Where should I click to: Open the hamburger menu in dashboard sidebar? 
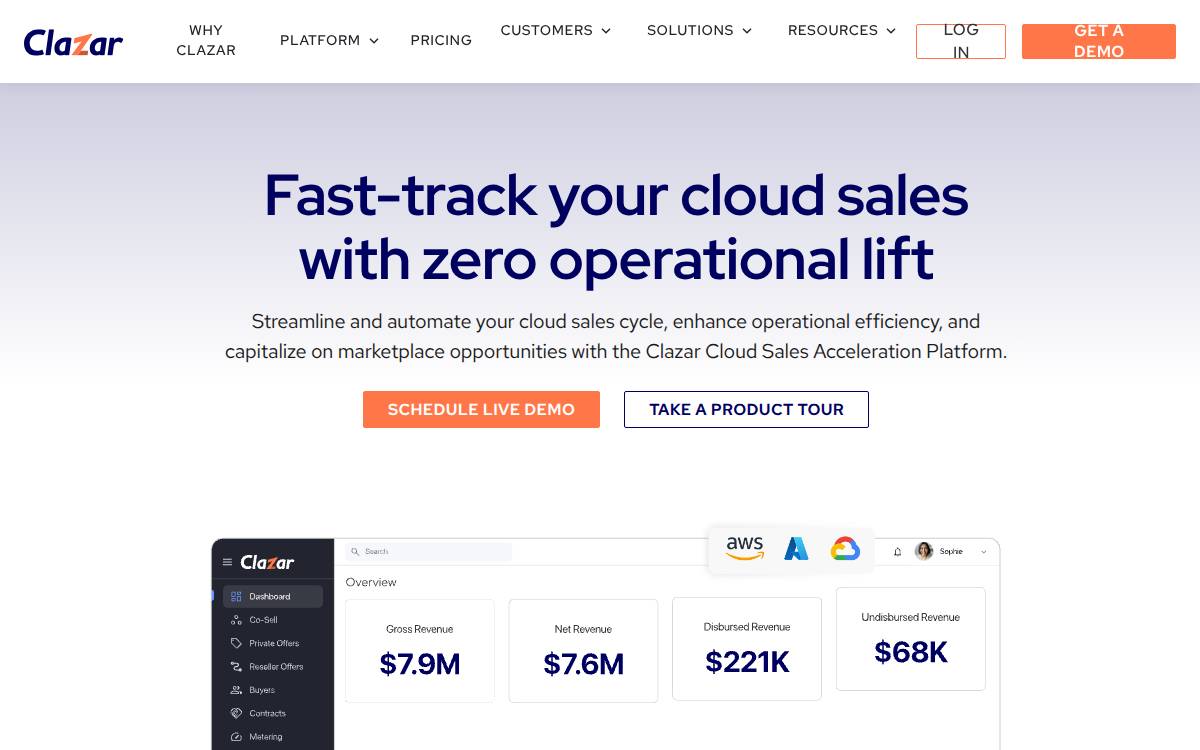click(x=227, y=562)
